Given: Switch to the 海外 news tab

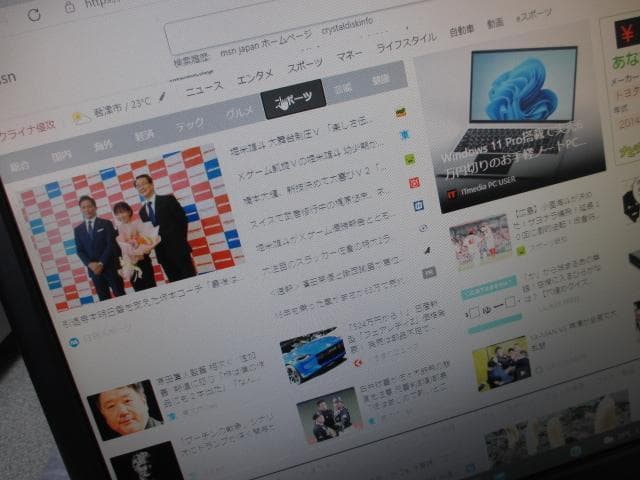Looking at the screenshot, I should [102, 145].
